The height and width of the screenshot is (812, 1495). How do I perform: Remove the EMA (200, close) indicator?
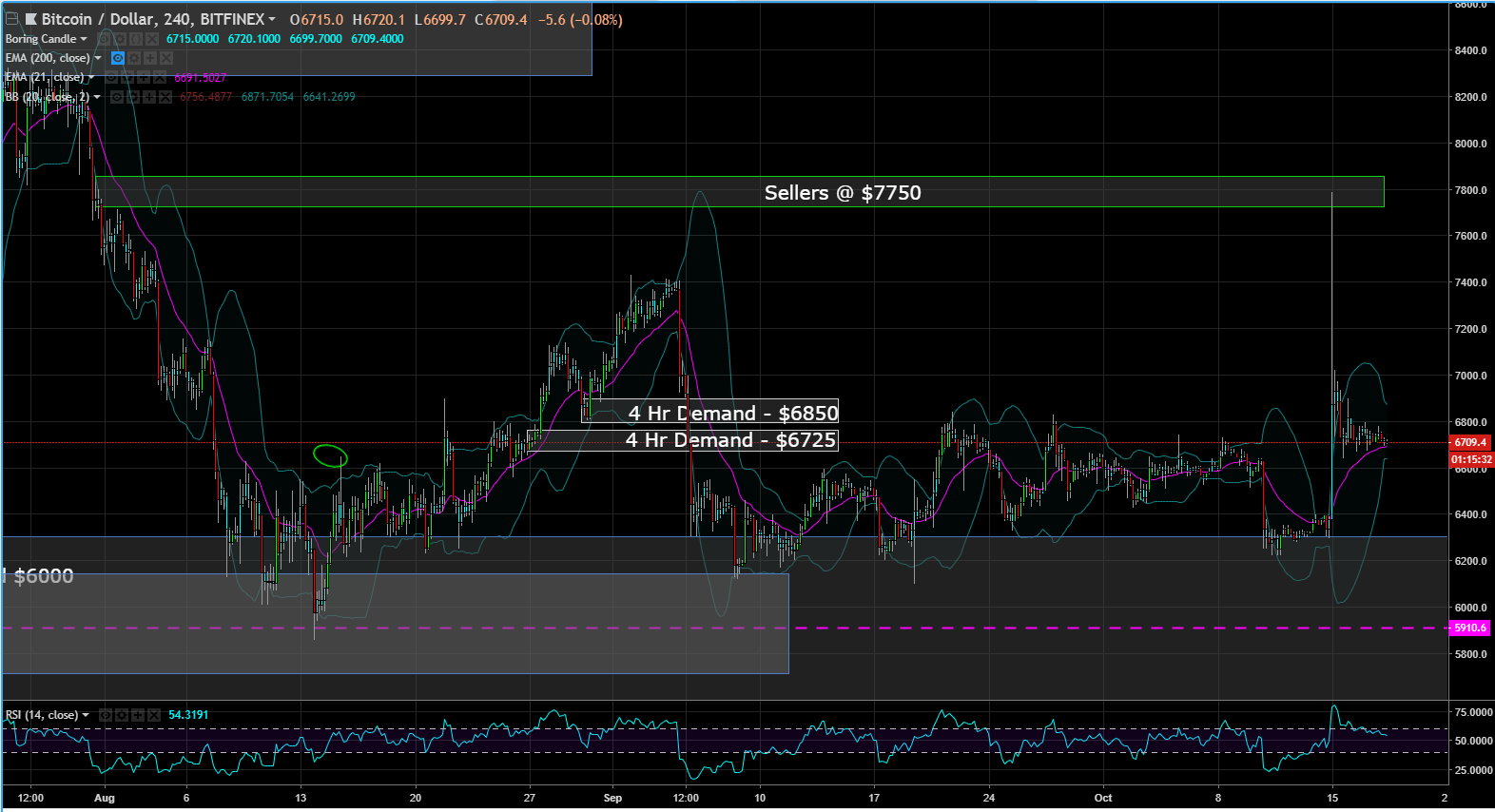coord(166,58)
